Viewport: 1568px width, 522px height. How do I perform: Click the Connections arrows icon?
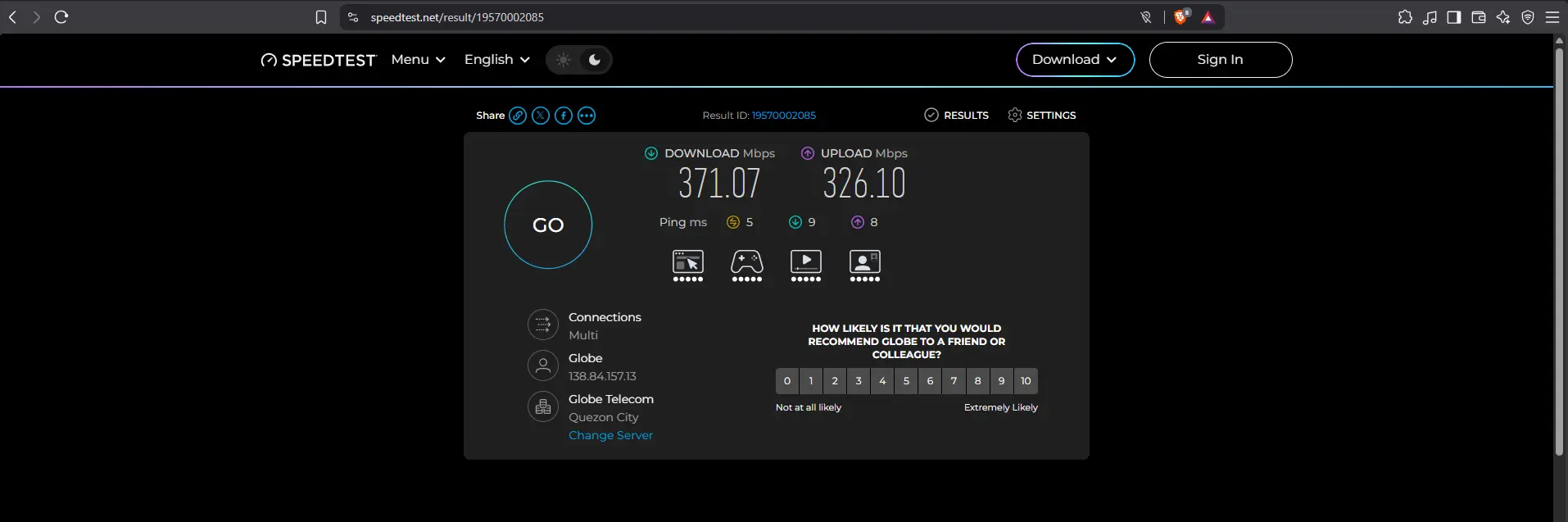(543, 325)
